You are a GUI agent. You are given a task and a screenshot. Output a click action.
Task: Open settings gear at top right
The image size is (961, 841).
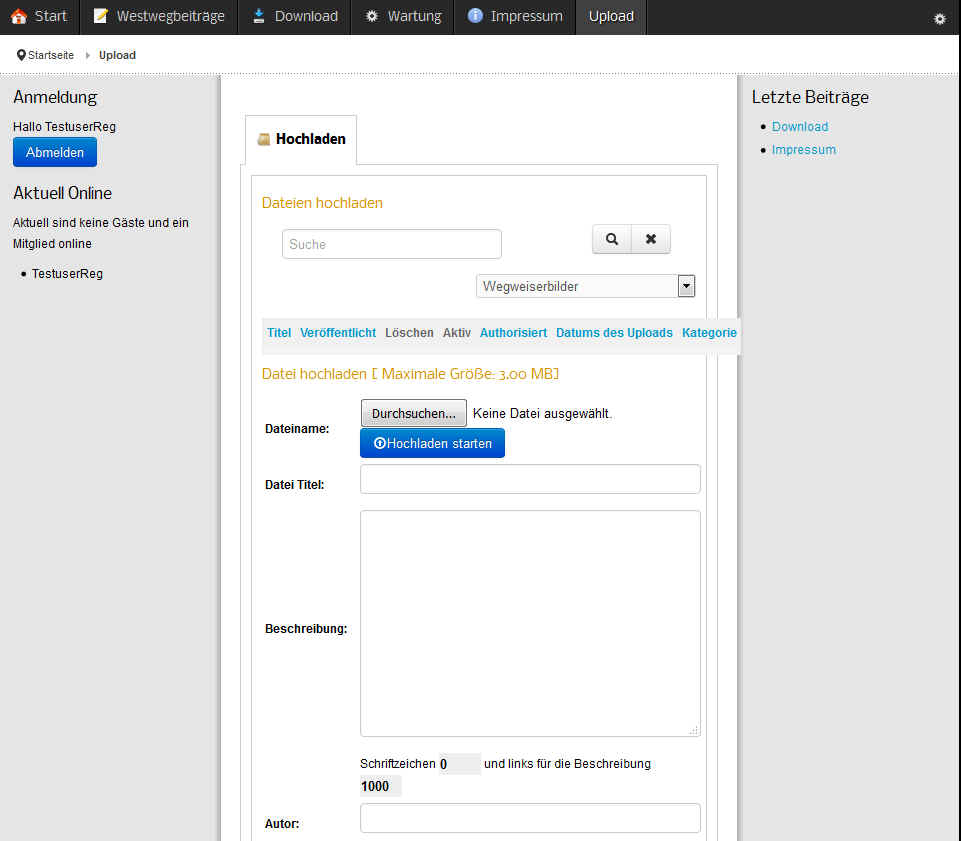[939, 19]
